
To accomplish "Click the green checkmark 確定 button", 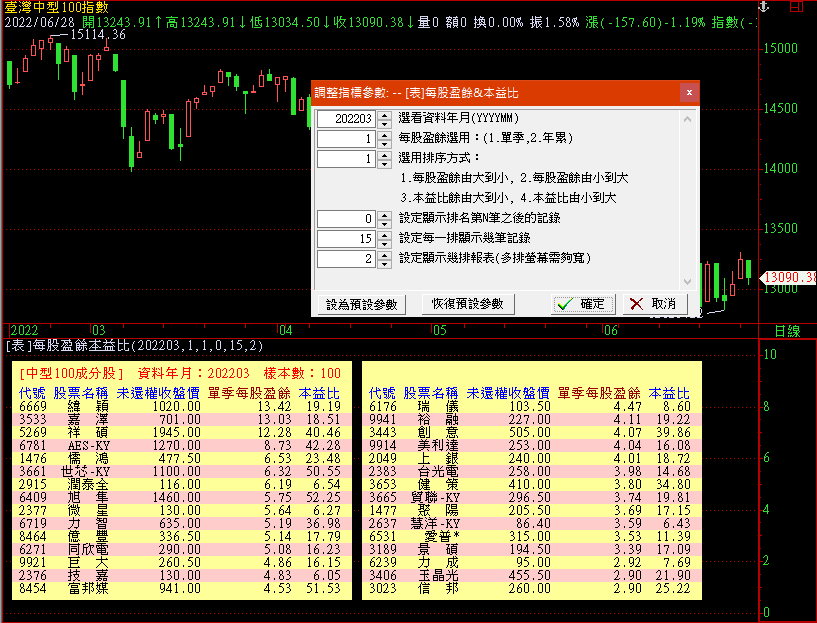I will click(x=583, y=304).
